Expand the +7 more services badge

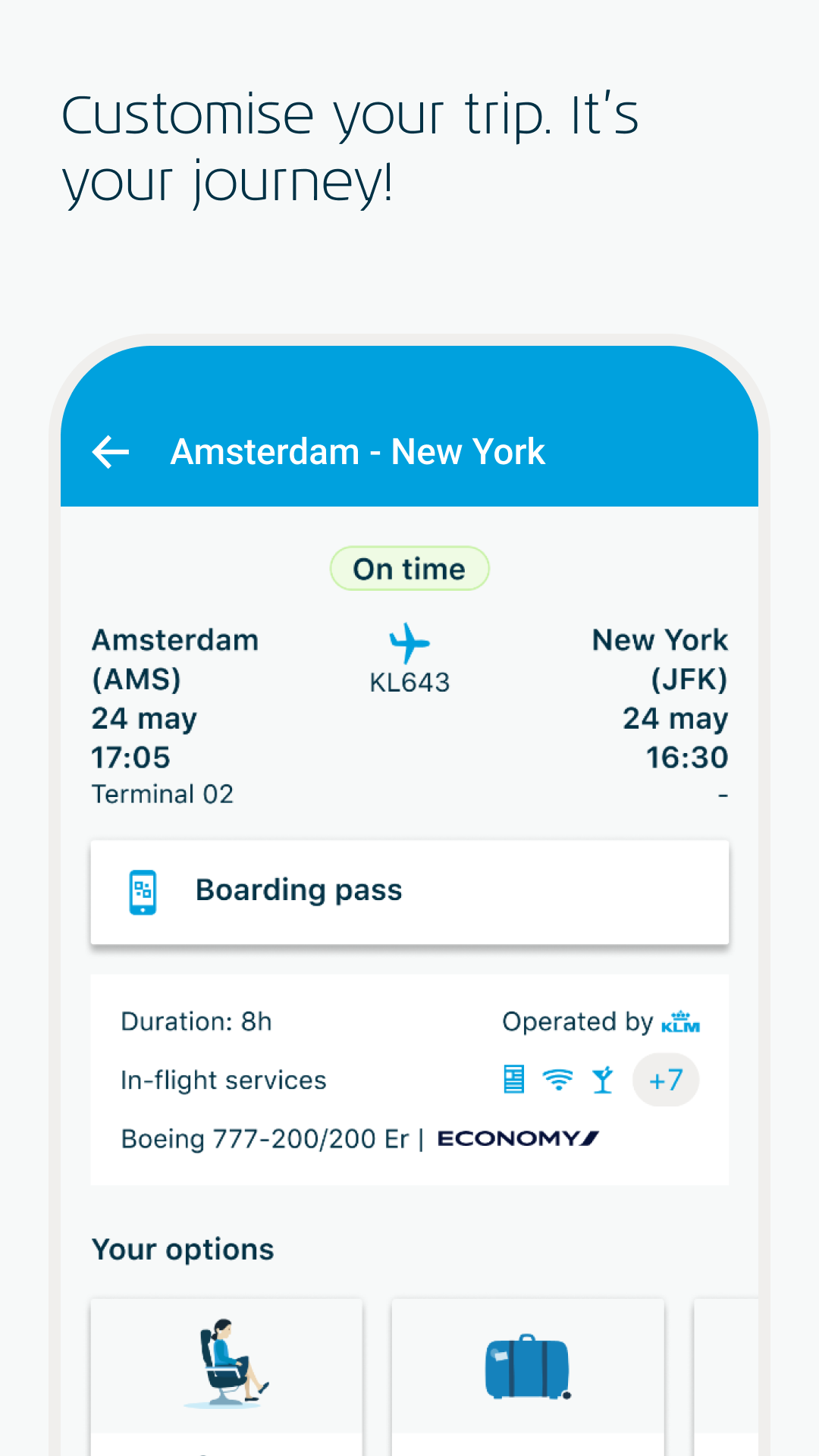click(666, 1080)
